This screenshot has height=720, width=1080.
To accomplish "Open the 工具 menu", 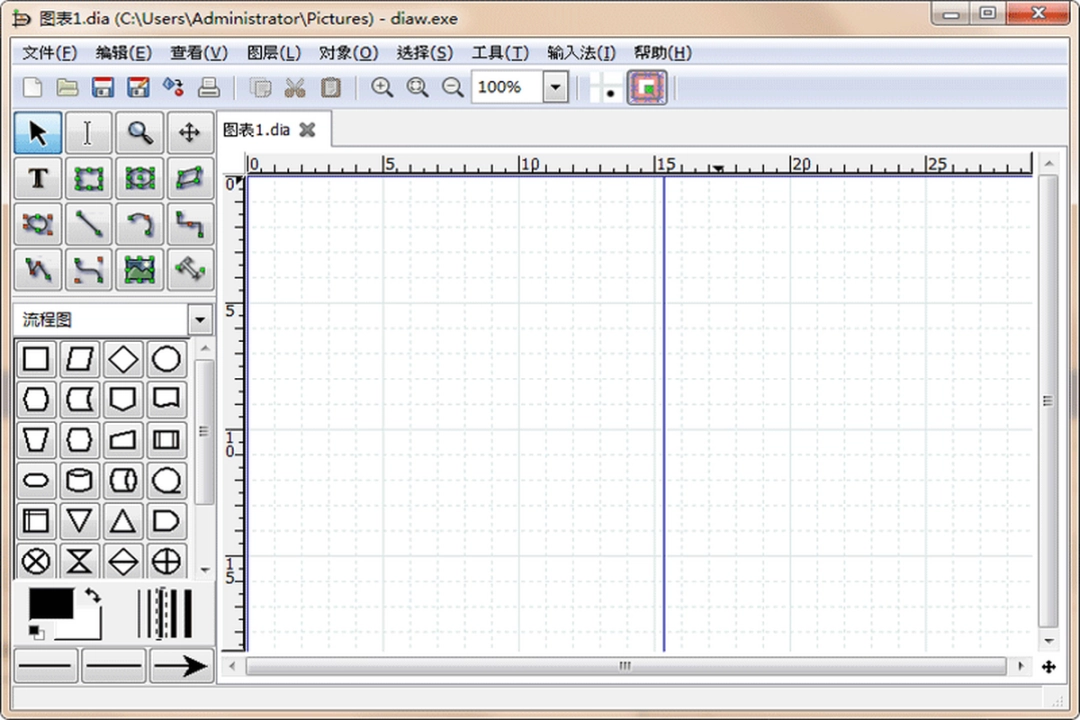I will coord(500,52).
